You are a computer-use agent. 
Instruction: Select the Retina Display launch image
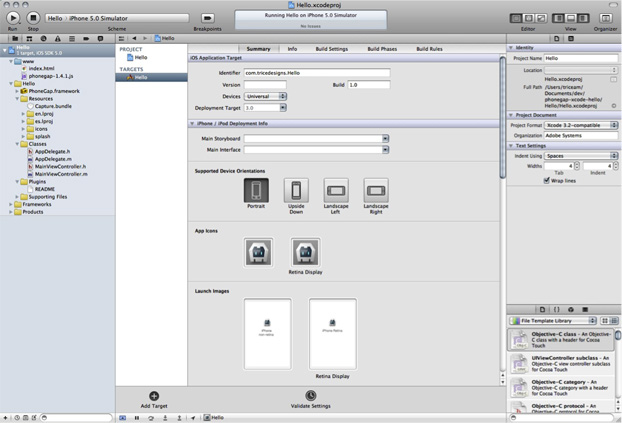point(332,334)
